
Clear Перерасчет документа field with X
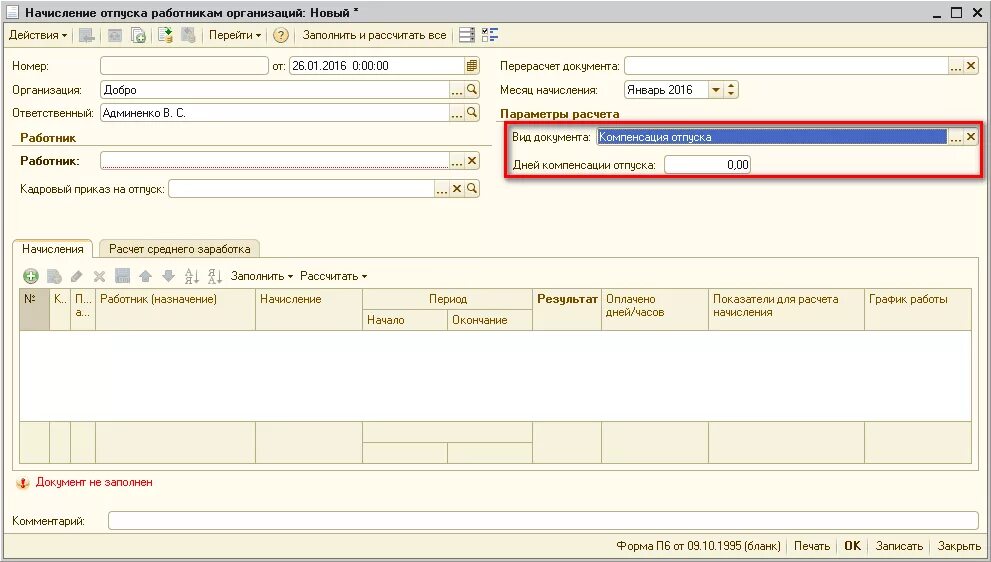tap(971, 66)
